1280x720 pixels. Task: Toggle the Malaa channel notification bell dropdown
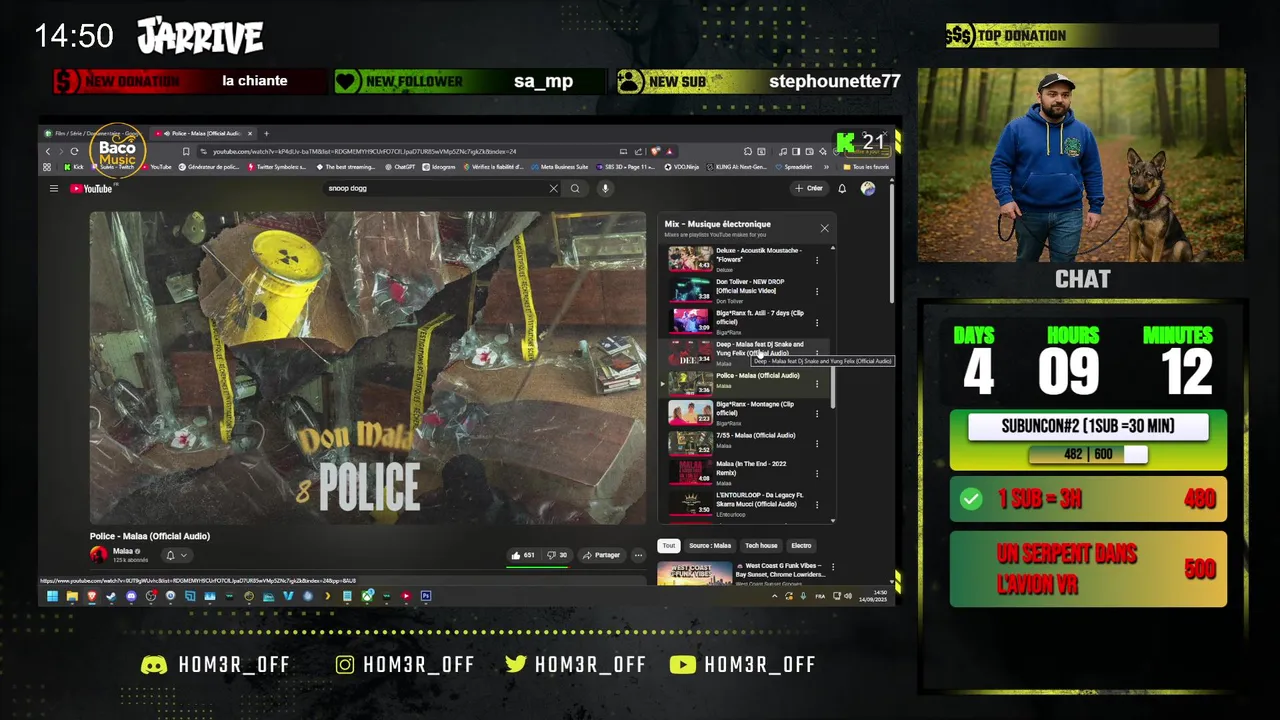[175, 555]
